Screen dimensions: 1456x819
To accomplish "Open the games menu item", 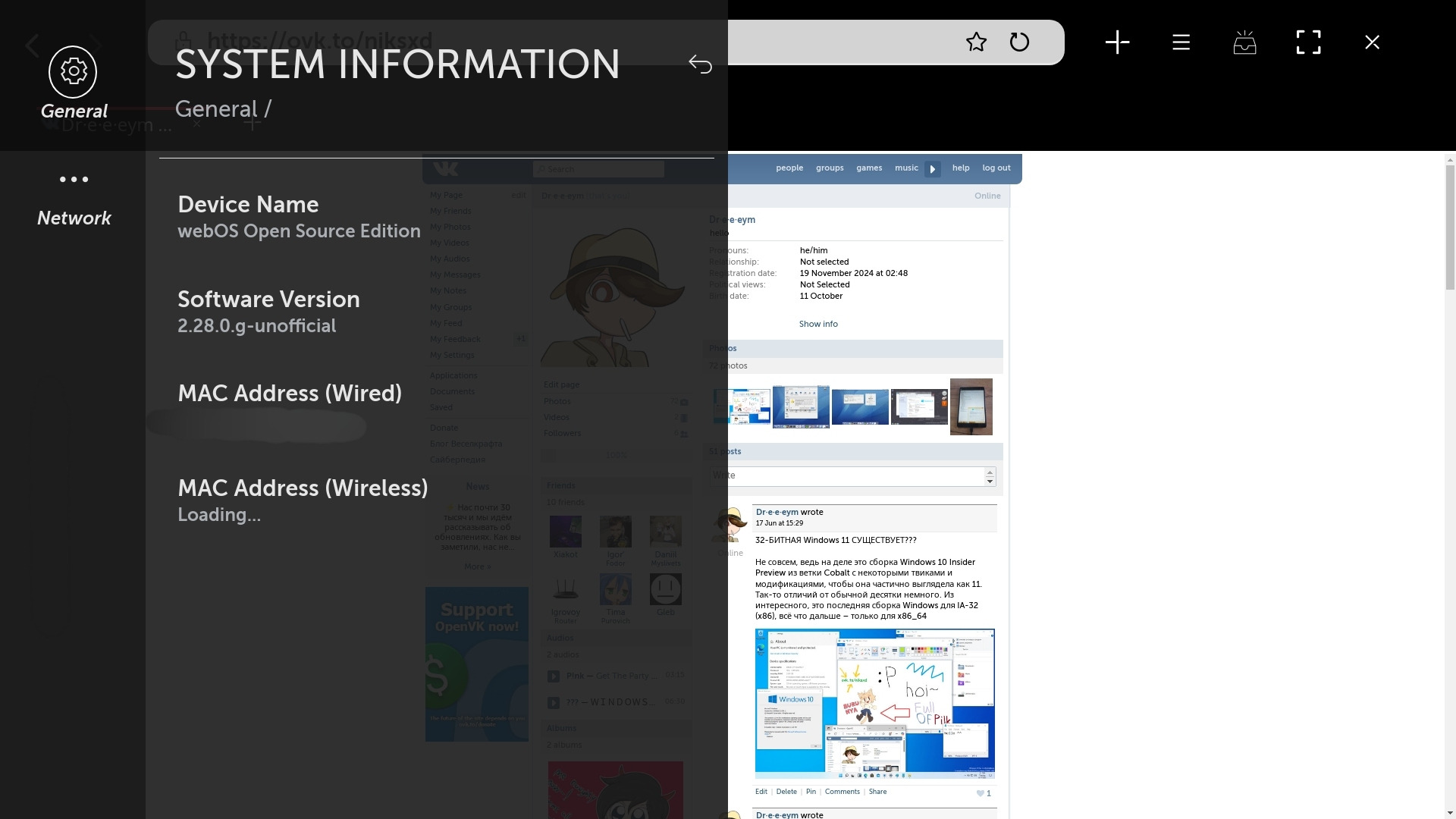I will coord(868,168).
